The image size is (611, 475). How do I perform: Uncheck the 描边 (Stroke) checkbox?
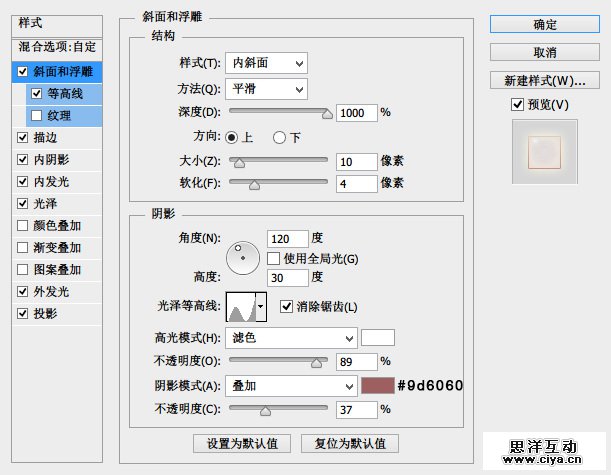(23, 137)
